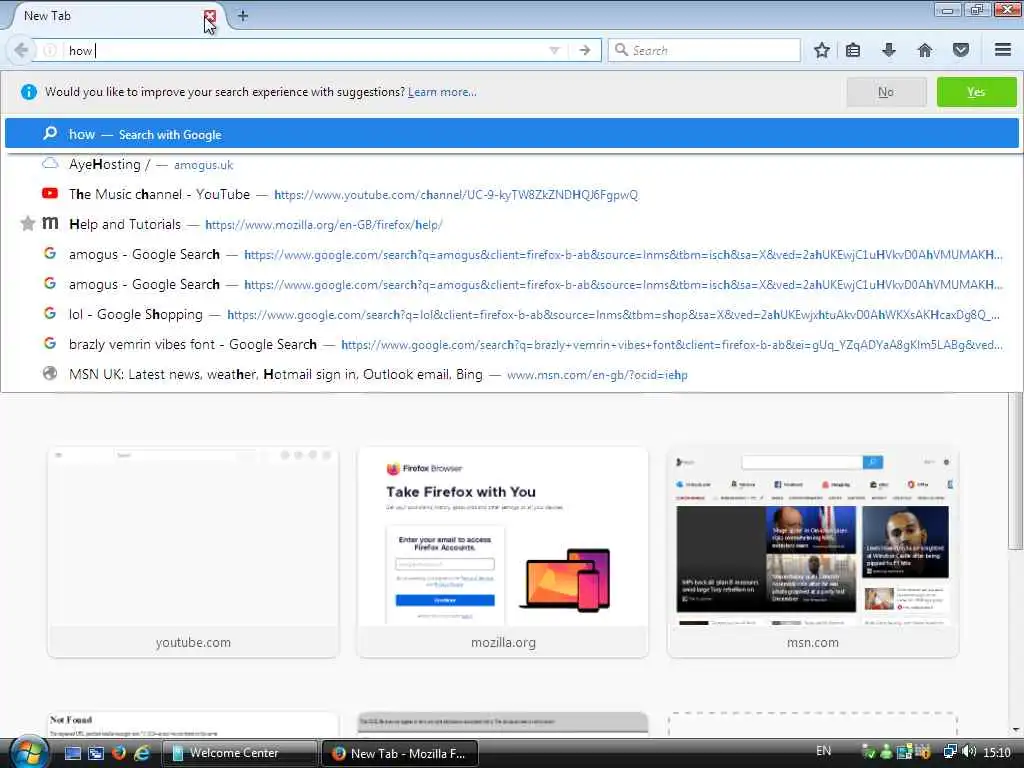Select The Music channel - YouTube suggestion
Screen dimensions: 1024x768
(511, 195)
